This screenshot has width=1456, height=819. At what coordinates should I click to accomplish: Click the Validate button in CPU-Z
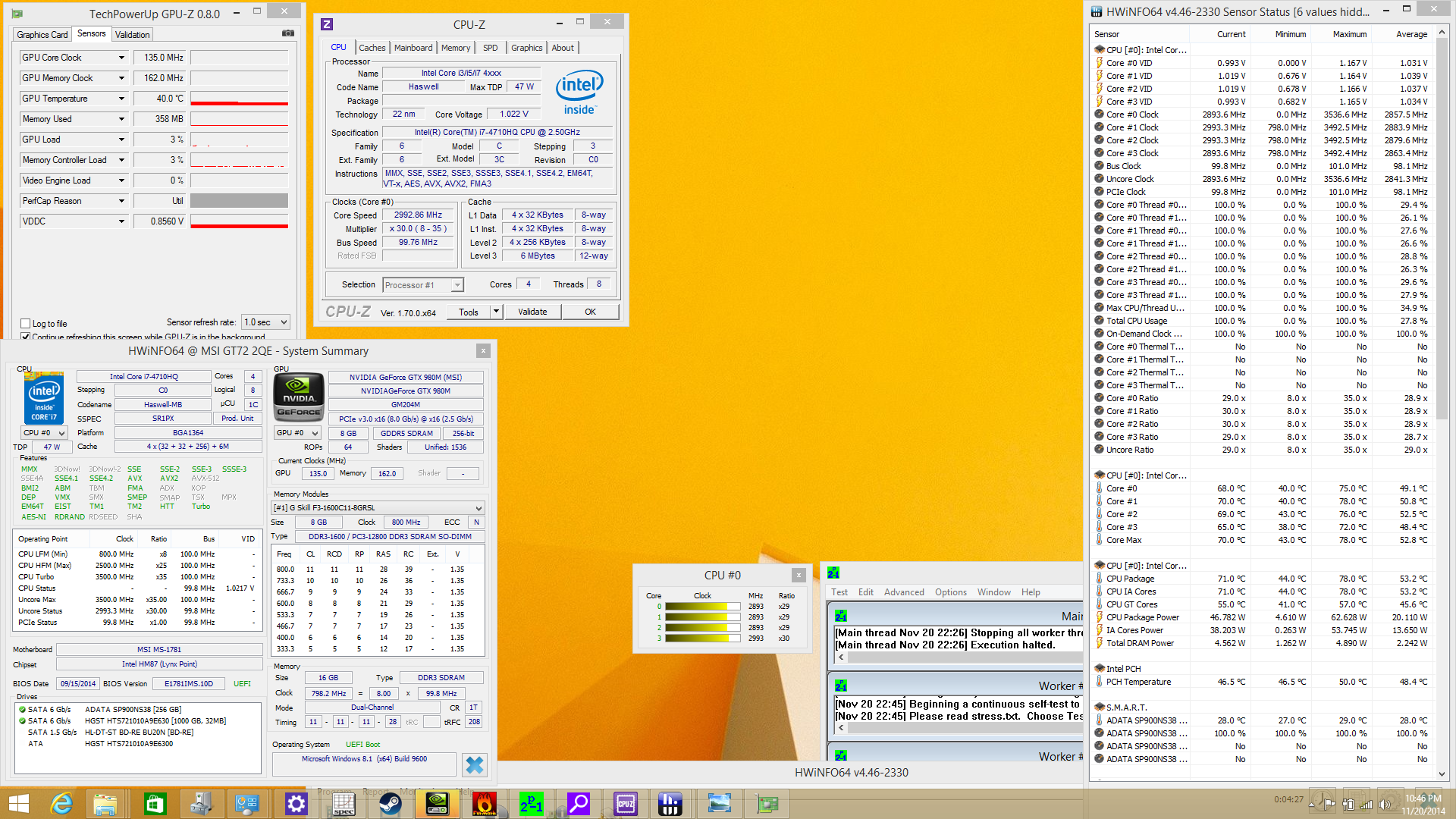click(532, 312)
